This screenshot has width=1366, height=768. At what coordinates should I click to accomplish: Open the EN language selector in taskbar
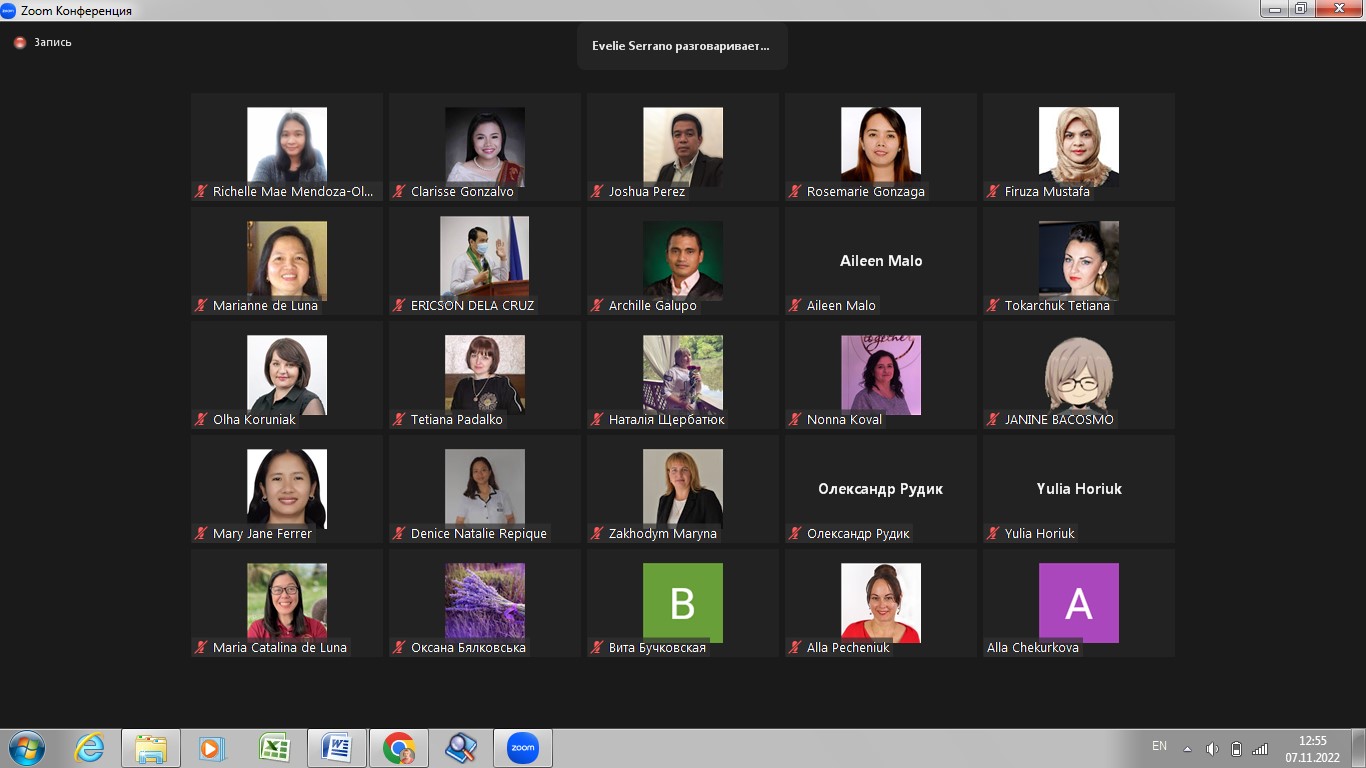pyautogui.click(x=1159, y=746)
